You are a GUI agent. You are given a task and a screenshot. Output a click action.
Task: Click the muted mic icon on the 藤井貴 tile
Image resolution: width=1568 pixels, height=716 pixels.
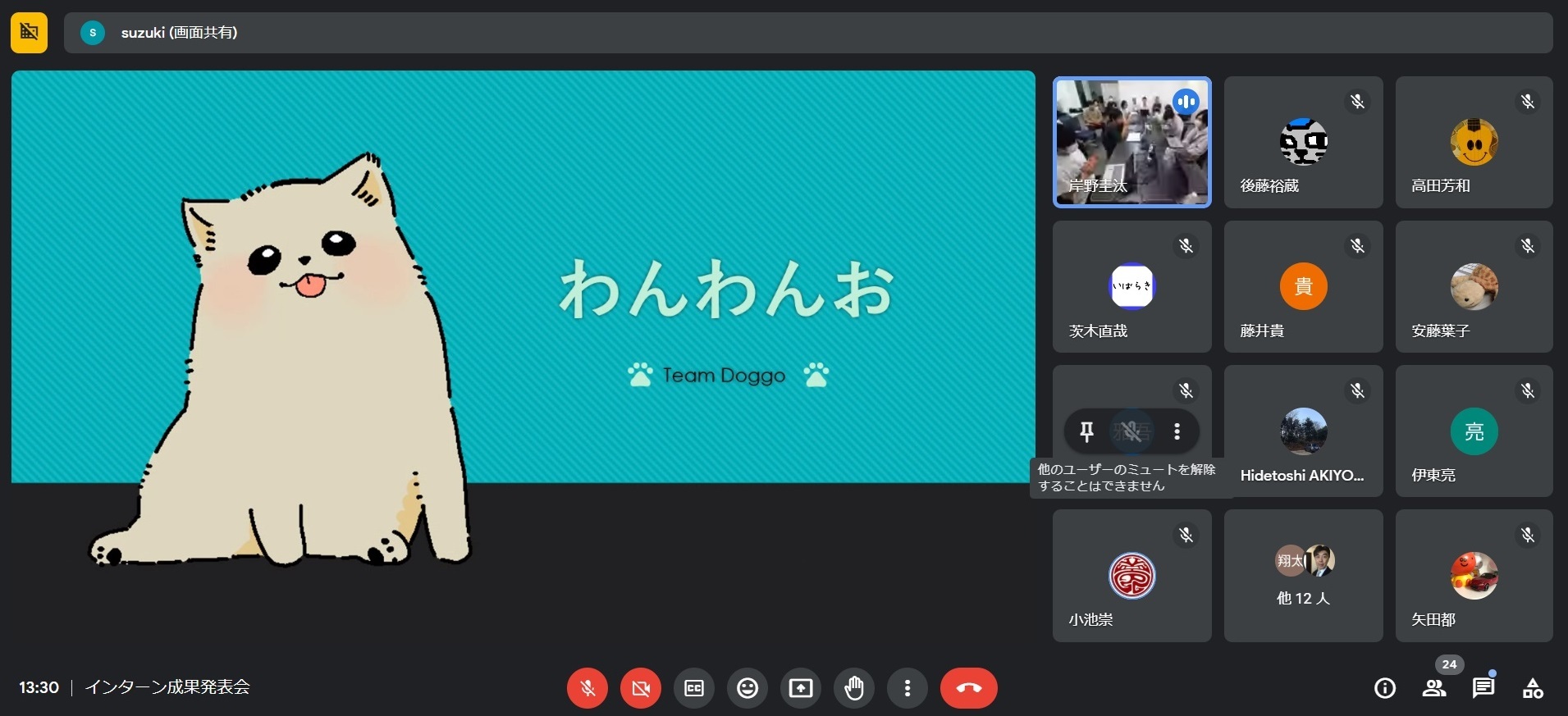point(1358,246)
